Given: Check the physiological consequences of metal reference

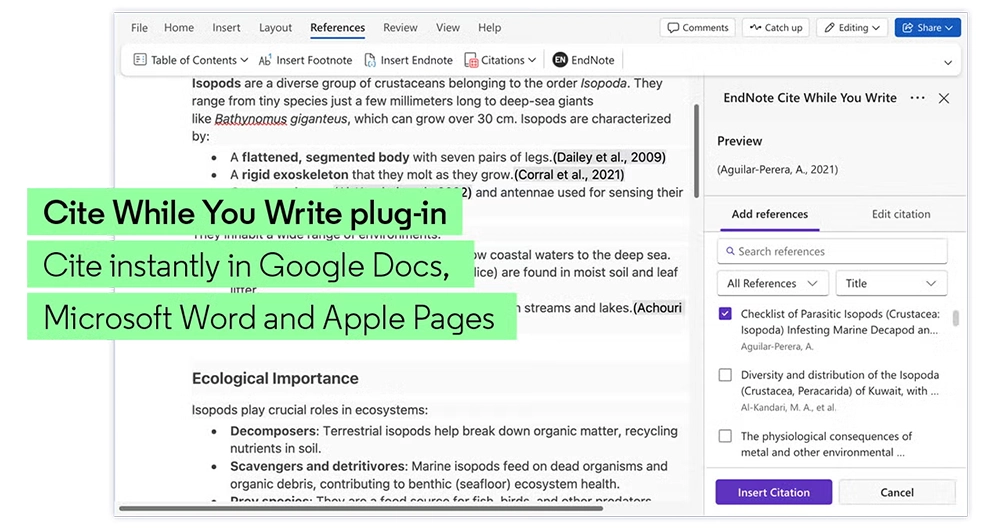Looking at the screenshot, I should click(x=725, y=436).
